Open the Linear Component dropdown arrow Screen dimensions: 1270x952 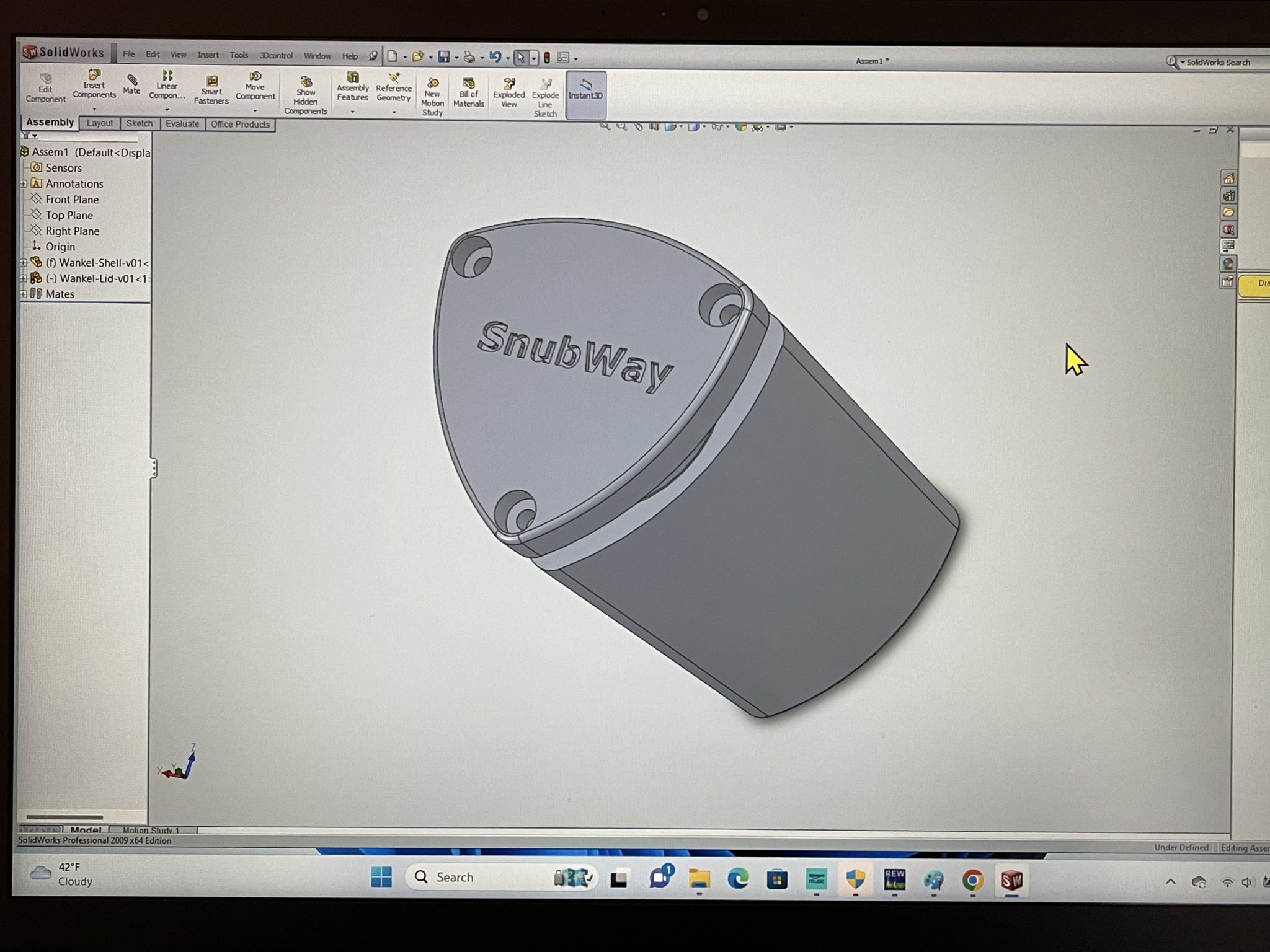tap(167, 110)
